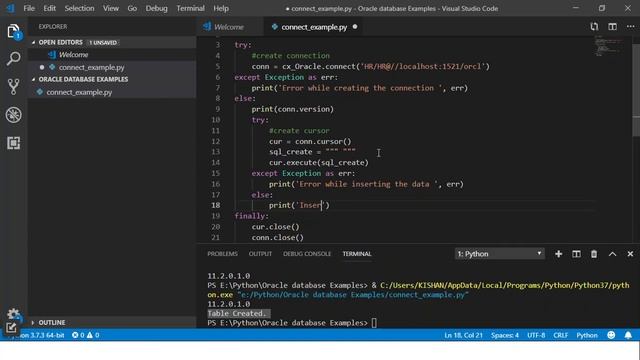Click the feedback smiley in status bar
This screenshot has width=640, height=360.
[611, 335]
